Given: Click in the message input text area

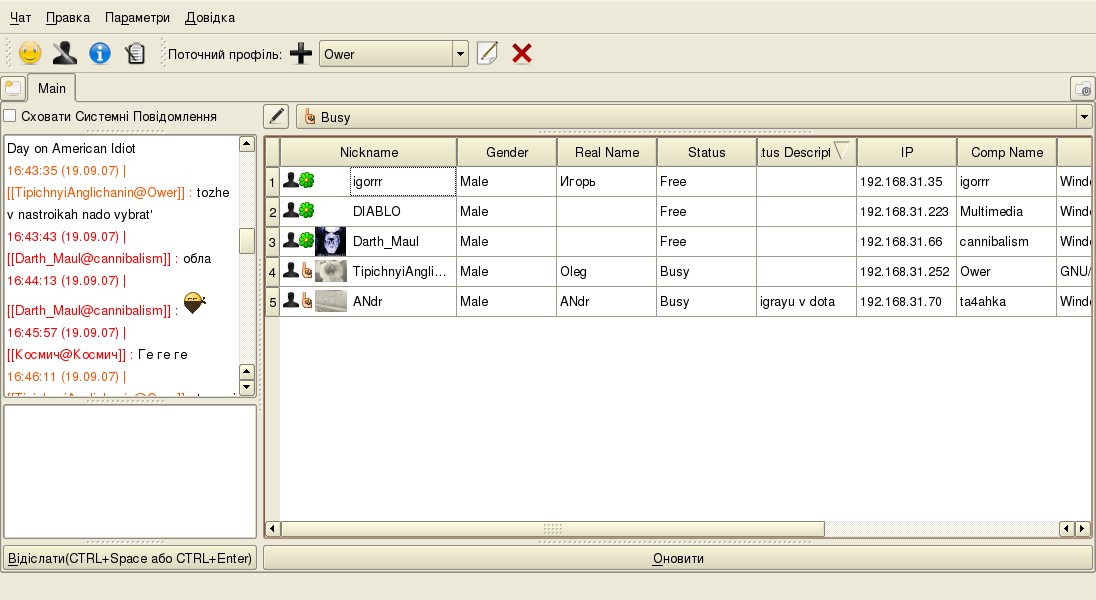Looking at the screenshot, I should coord(130,472).
